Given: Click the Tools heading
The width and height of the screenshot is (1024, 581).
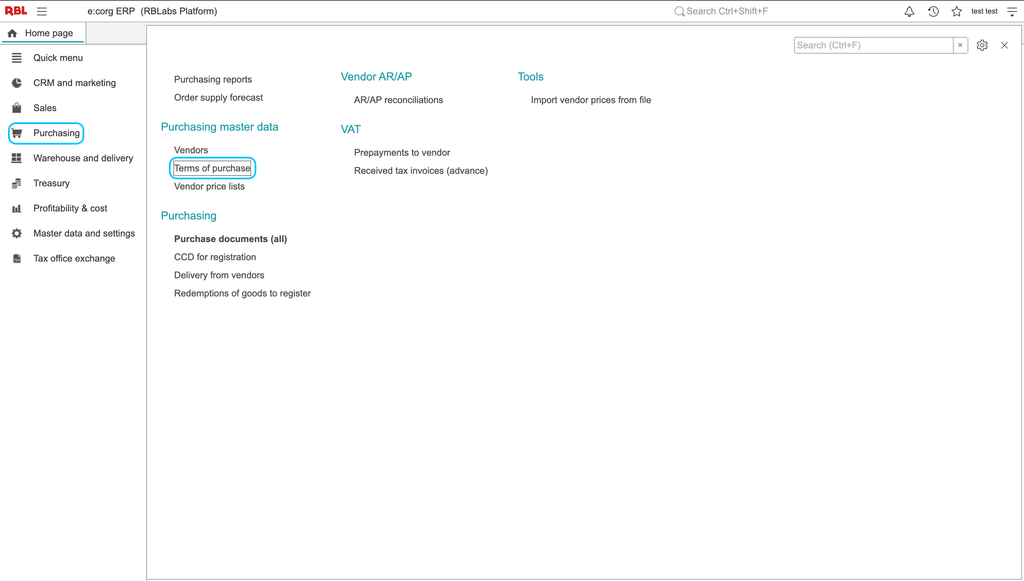Looking at the screenshot, I should click(x=530, y=76).
